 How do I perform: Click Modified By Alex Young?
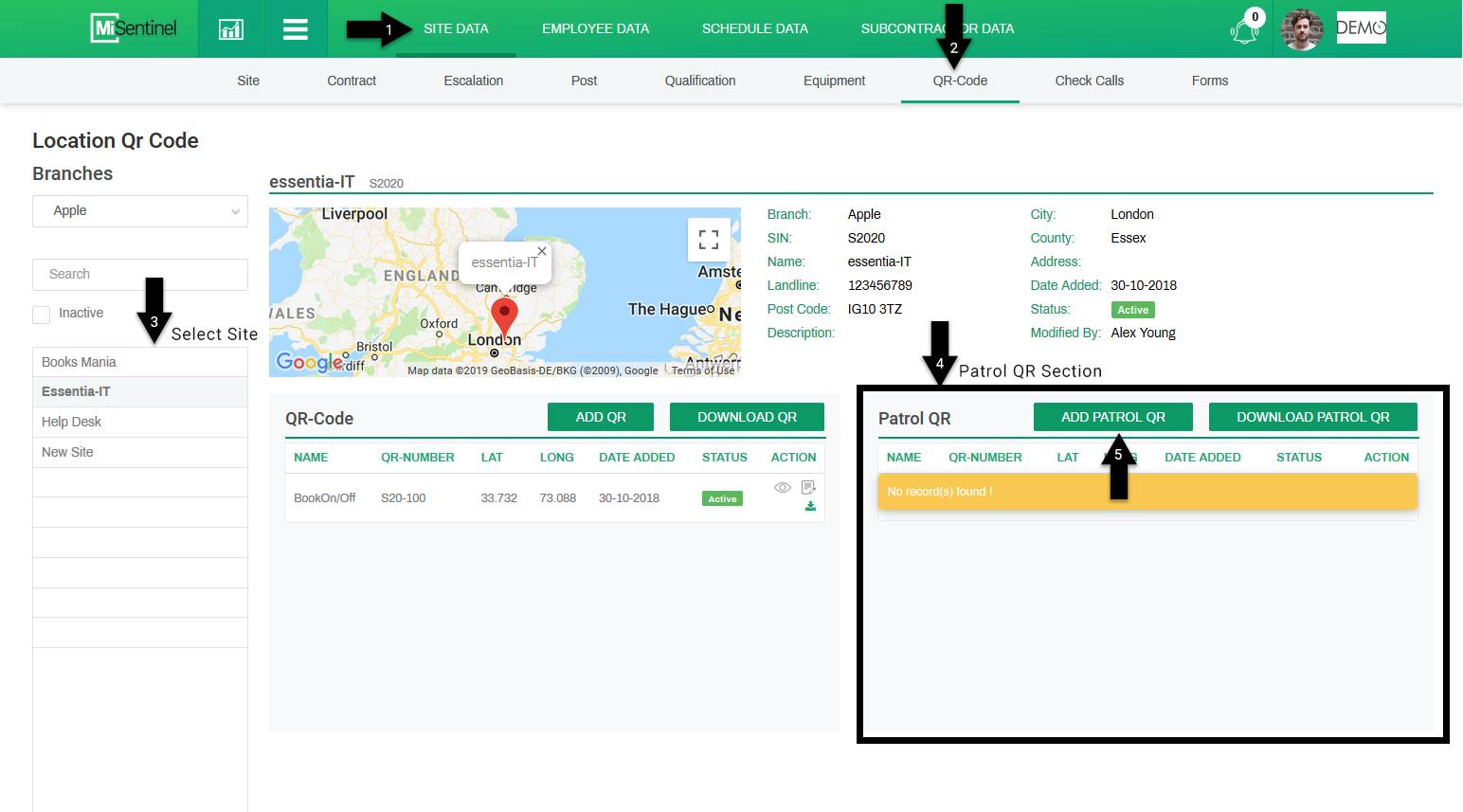[1143, 334]
